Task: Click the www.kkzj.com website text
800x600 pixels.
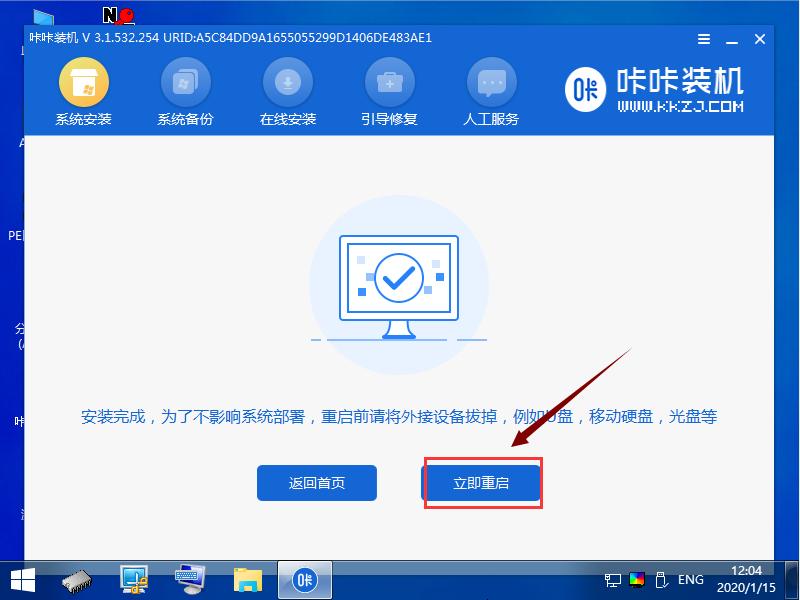Action: (680, 106)
